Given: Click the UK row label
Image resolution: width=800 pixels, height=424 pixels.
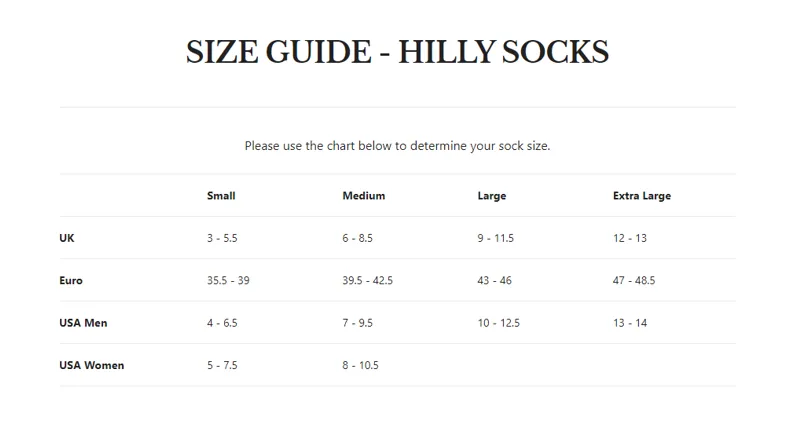Looking at the screenshot, I should 67,238.
